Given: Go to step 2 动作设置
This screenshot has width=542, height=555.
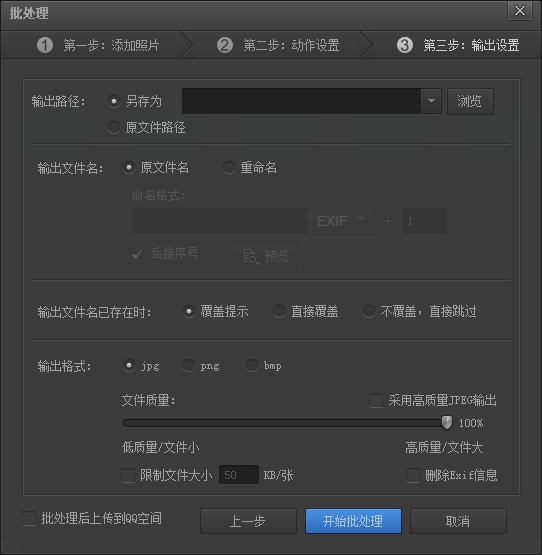Looking at the screenshot, I should click(278, 45).
